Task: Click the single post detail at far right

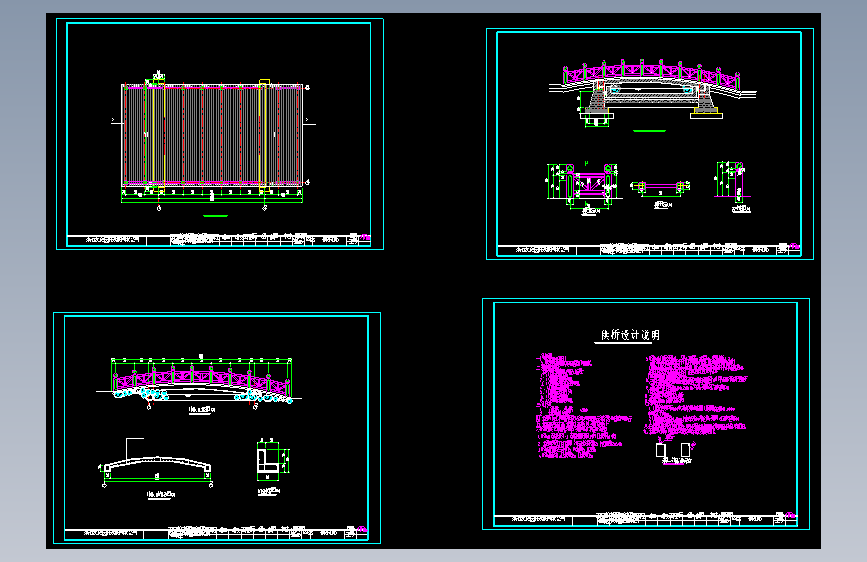Action: [x=734, y=186]
